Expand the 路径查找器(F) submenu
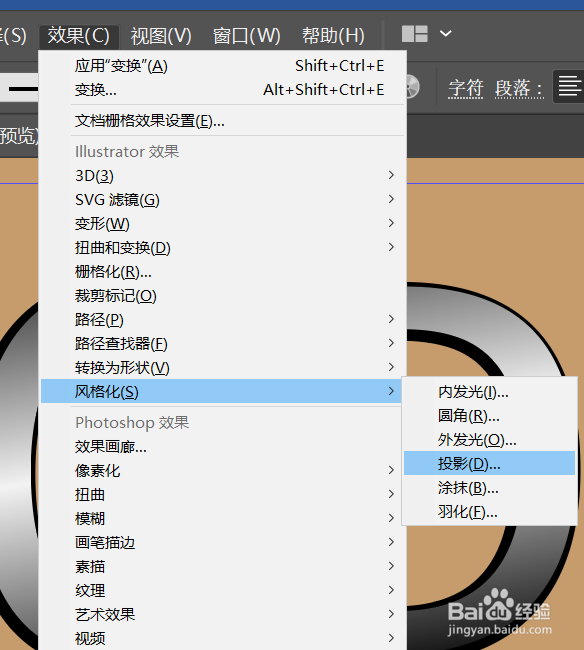The height and width of the screenshot is (650, 584). [223, 344]
